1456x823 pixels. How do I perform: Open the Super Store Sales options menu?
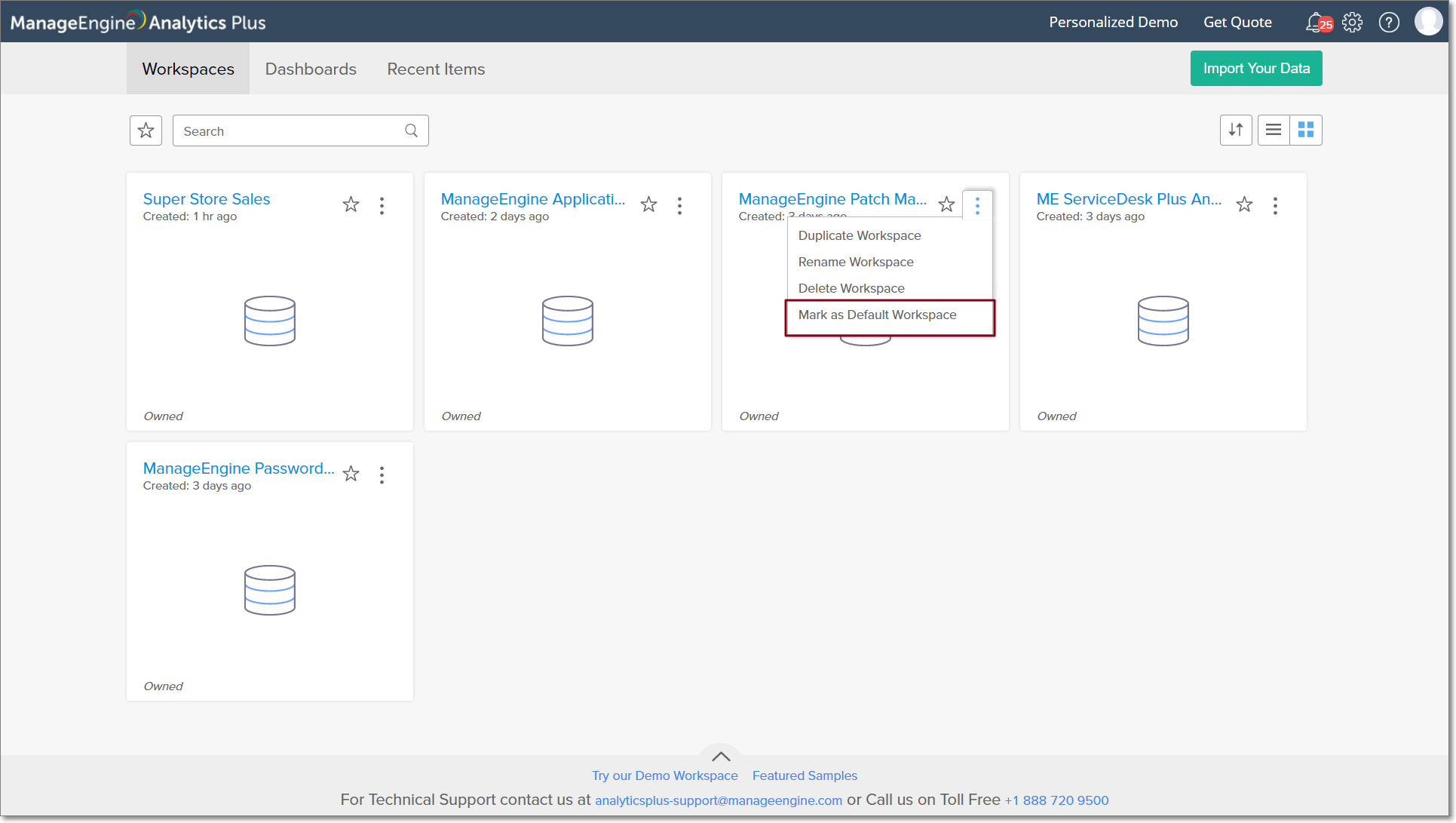point(382,205)
